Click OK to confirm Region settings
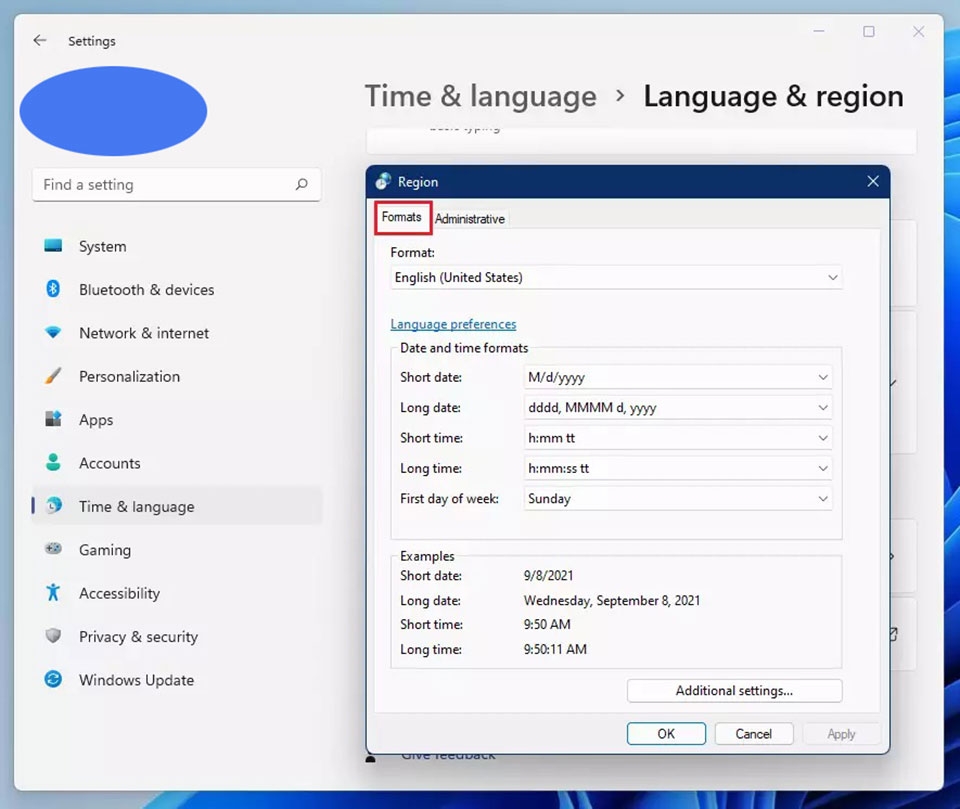The width and height of the screenshot is (960, 809). pos(666,733)
